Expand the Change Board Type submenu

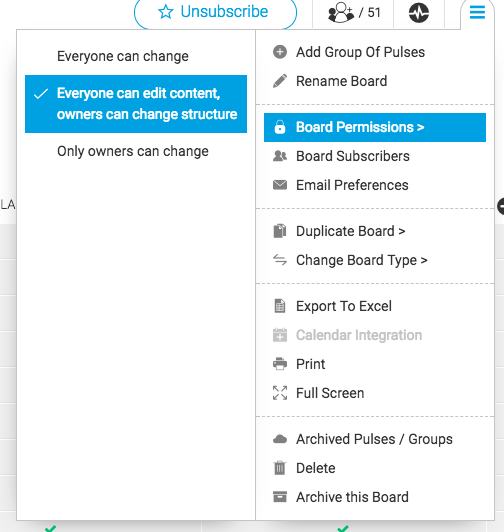tap(375, 260)
